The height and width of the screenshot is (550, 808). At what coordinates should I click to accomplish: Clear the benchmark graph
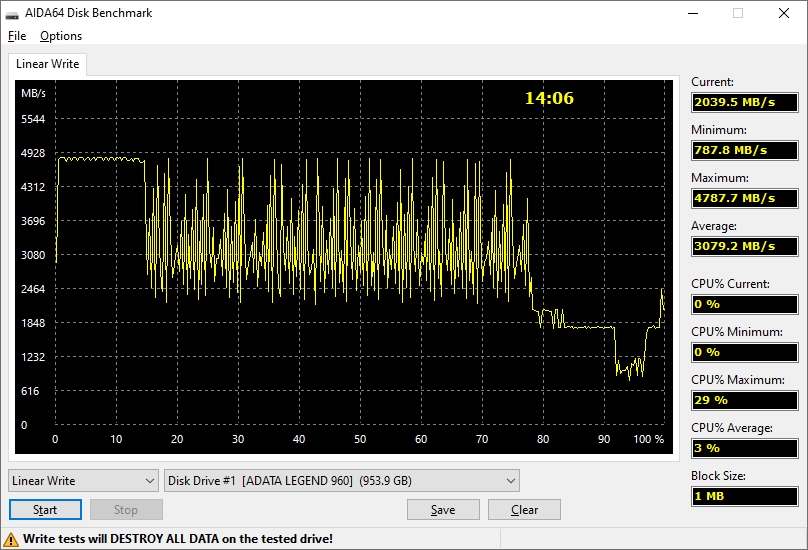coord(524,510)
